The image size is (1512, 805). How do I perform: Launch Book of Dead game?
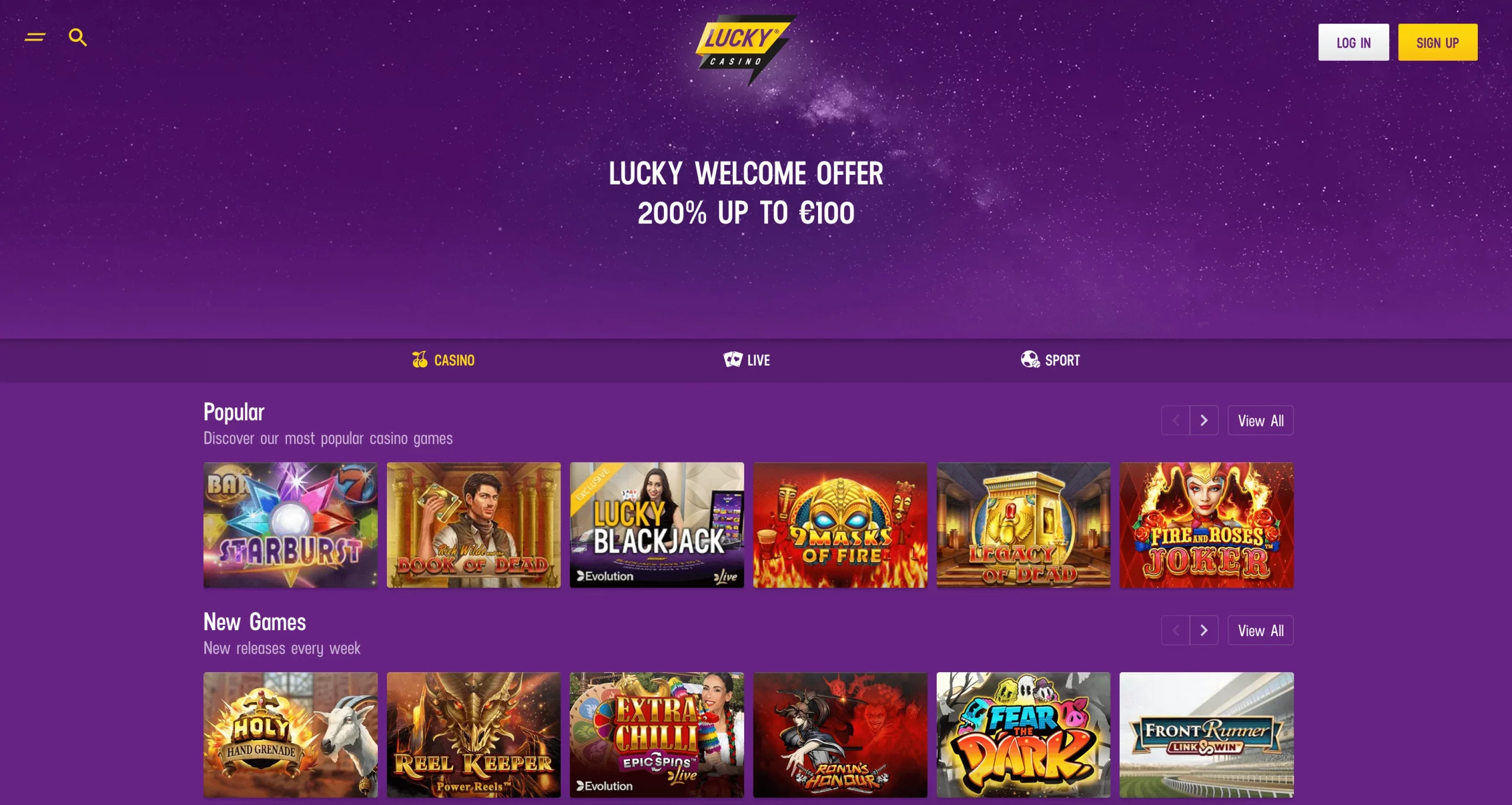pos(474,525)
